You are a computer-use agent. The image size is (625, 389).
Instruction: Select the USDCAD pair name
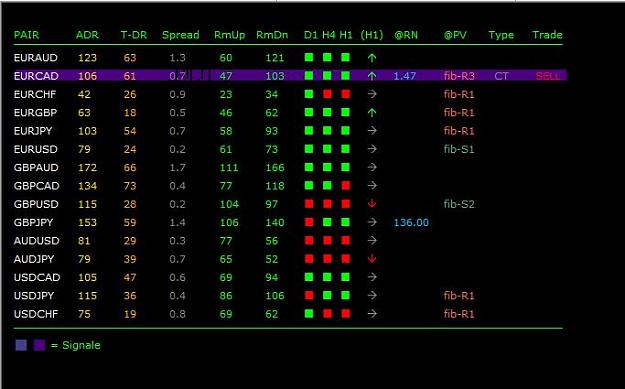point(37,277)
